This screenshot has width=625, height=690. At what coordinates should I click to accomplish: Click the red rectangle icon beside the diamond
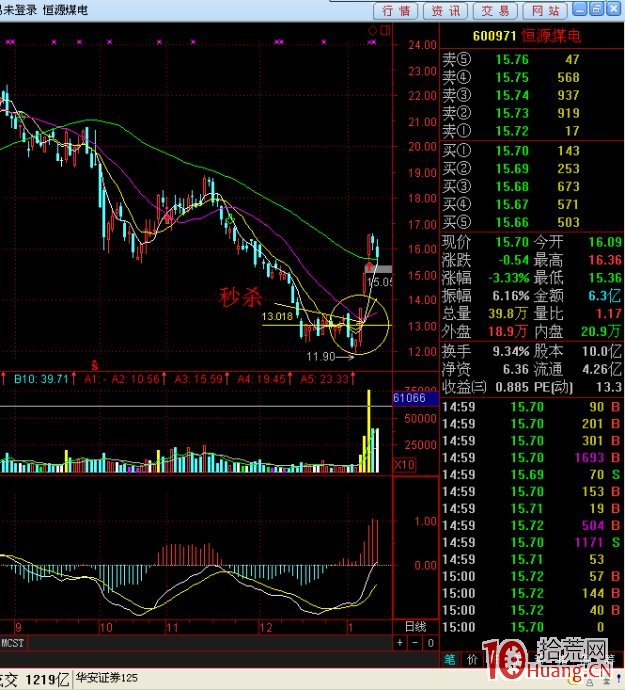386,30
